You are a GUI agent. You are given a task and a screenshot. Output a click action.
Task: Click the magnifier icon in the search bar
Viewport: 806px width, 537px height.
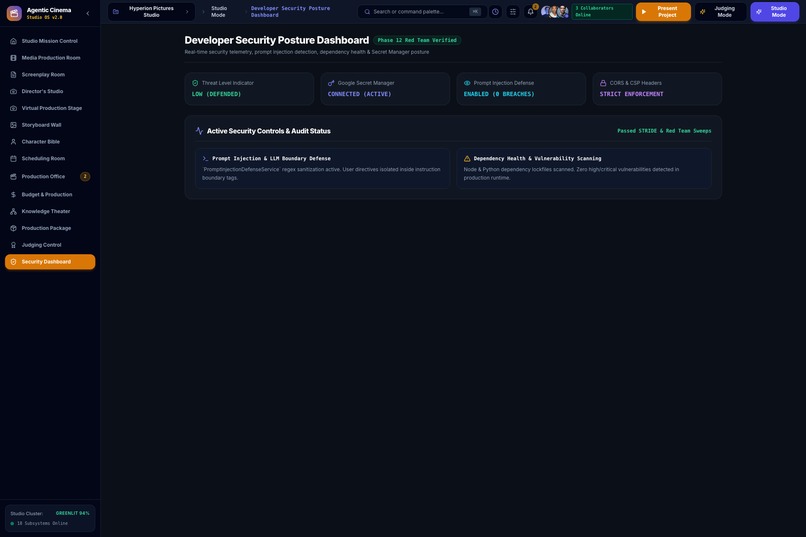pos(367,12)
